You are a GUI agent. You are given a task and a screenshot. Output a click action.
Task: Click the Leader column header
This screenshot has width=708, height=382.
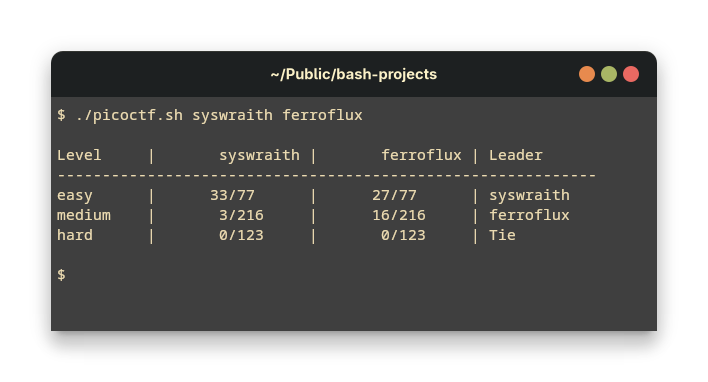(516, 155)
